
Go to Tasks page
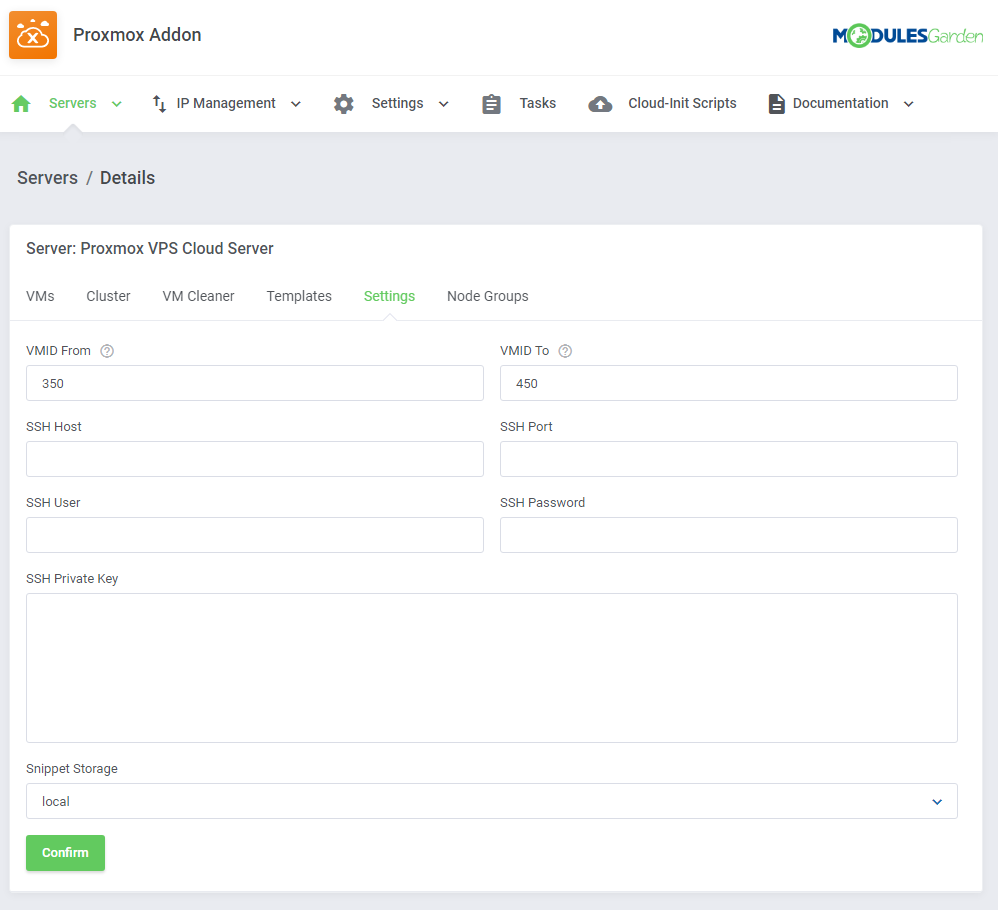click(537, 103)
